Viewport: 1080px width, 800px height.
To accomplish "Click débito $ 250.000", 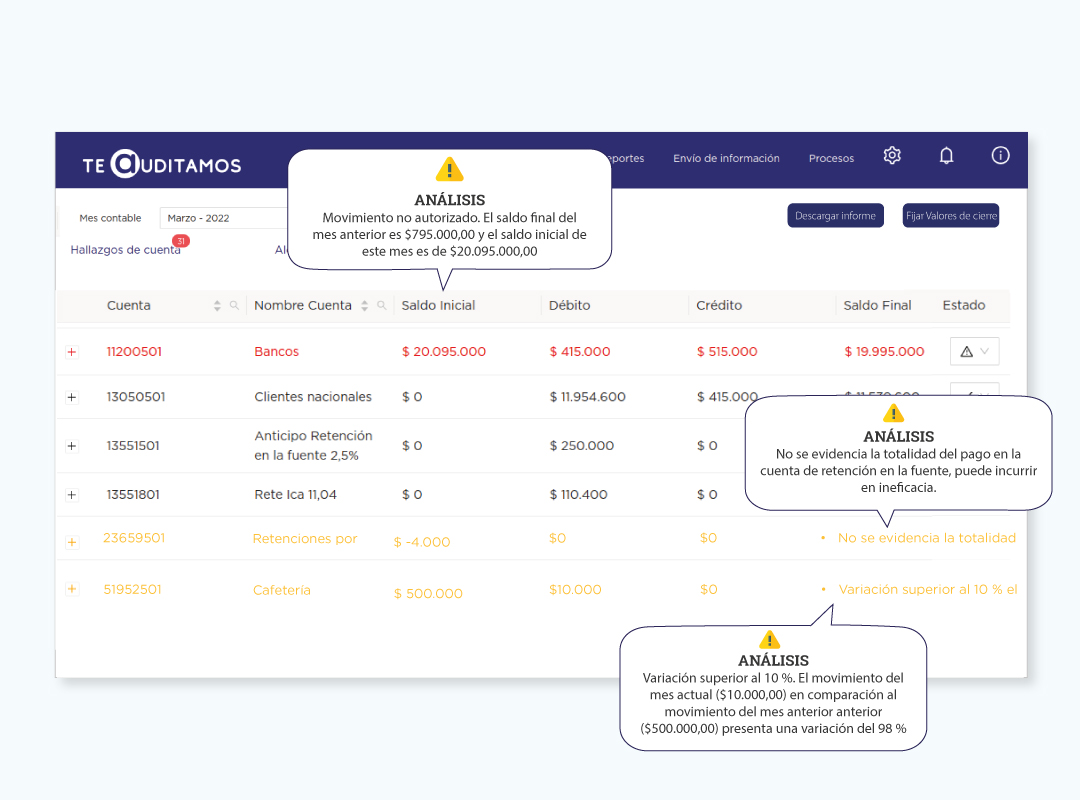I will 581,446.
